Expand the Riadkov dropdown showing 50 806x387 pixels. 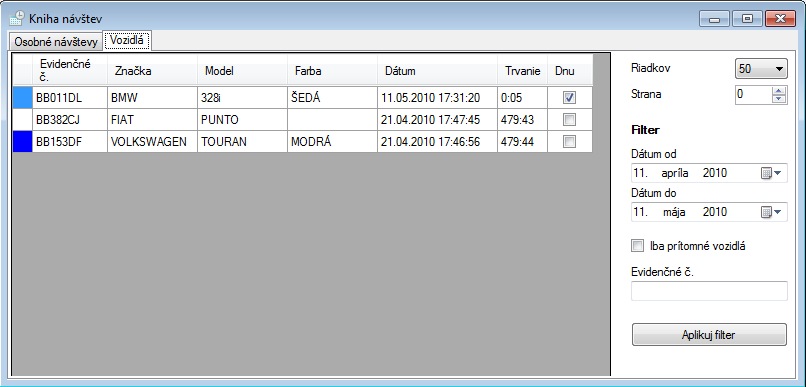[x=761, y=69]
